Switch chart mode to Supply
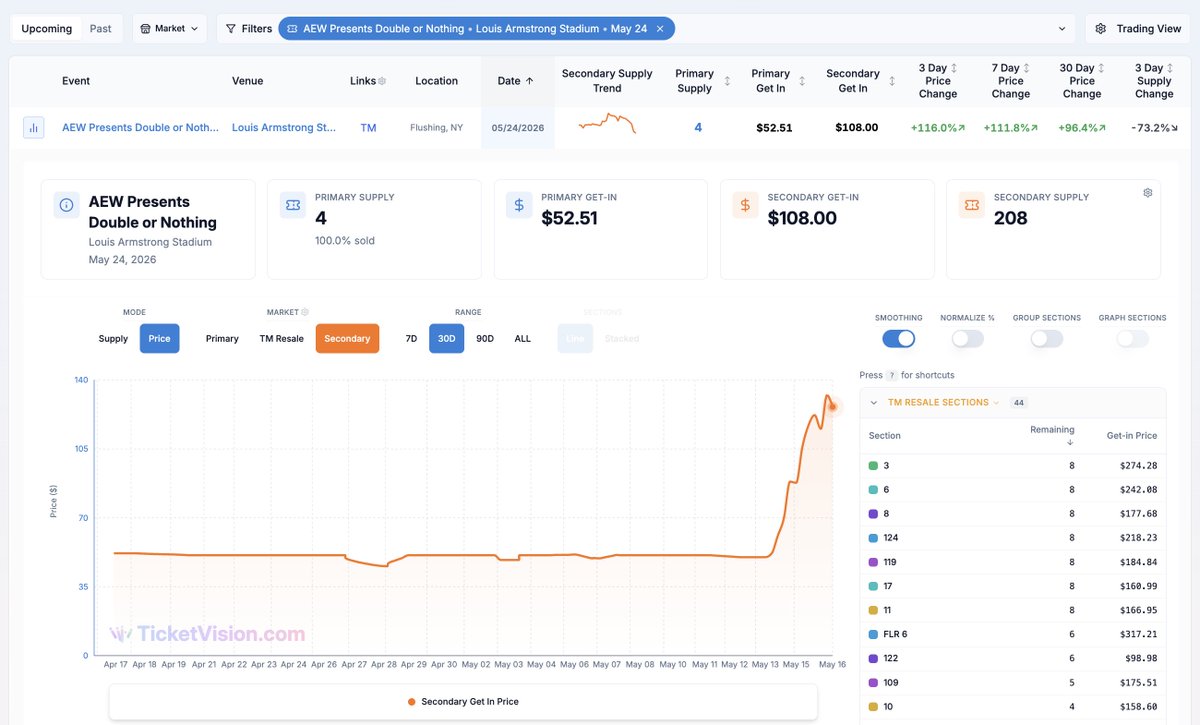Image resolution: width=1200 pixels, height=725 pixels. 113,339
